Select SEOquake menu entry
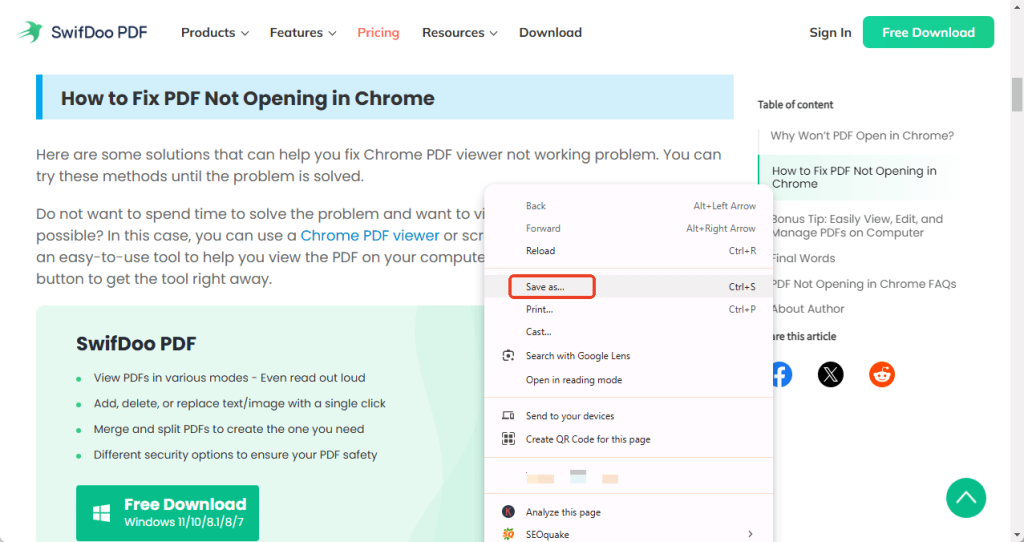This screenshot has width=1024, height=542. (x=629, y=534)
